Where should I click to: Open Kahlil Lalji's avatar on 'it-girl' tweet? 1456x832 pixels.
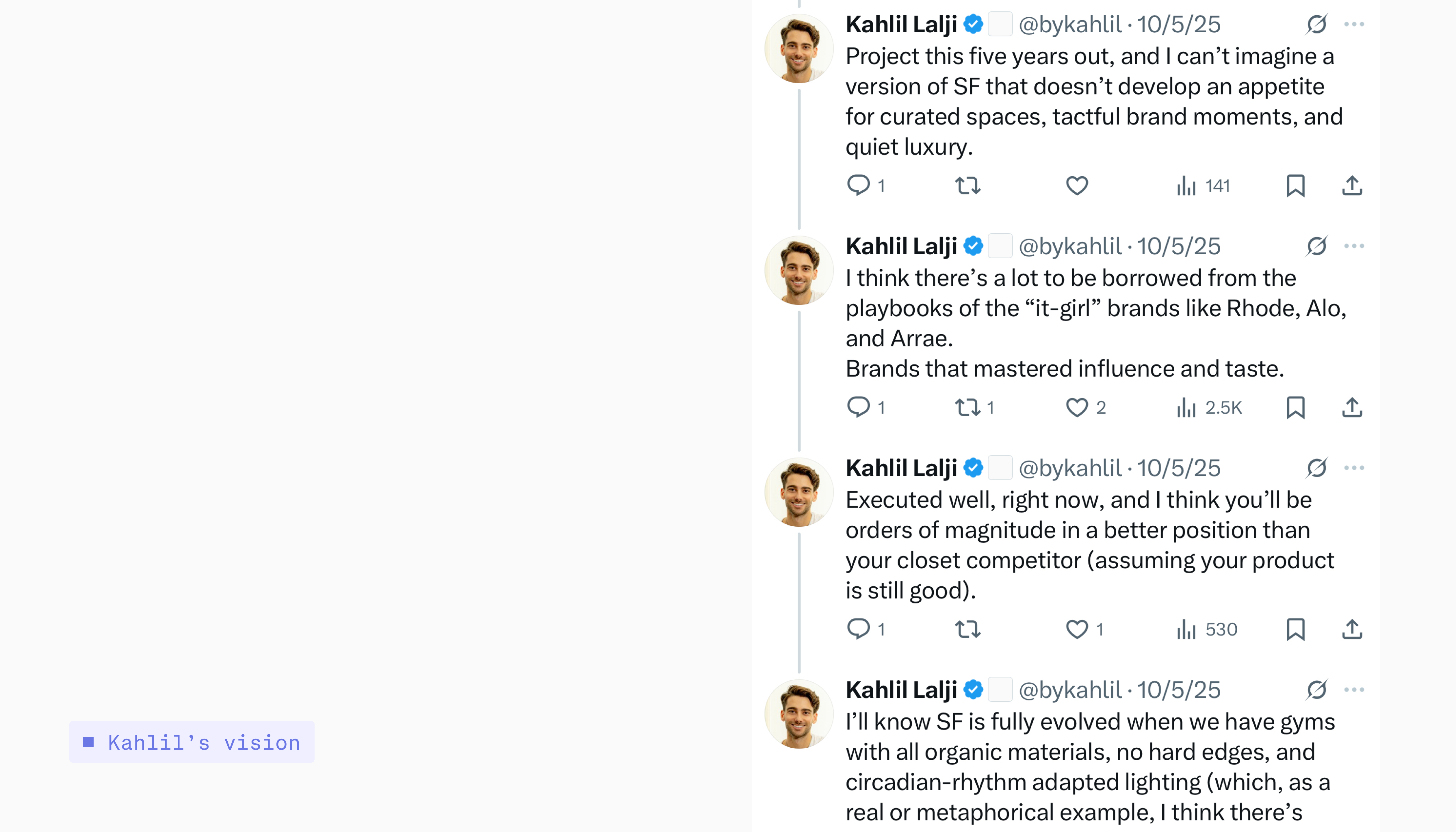tap(799, 271)
